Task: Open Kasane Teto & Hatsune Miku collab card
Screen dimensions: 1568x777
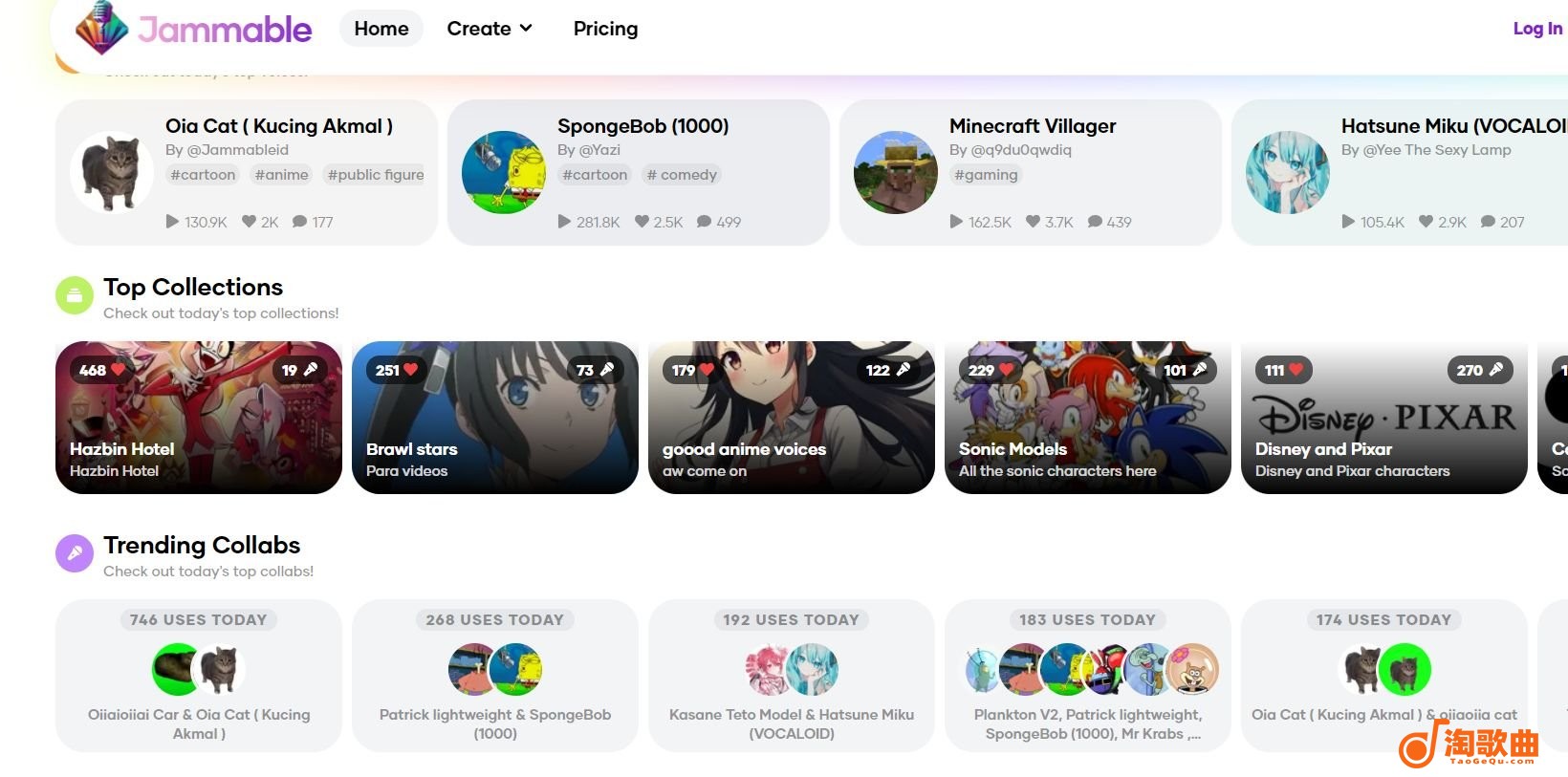Action: click(792, 676)
